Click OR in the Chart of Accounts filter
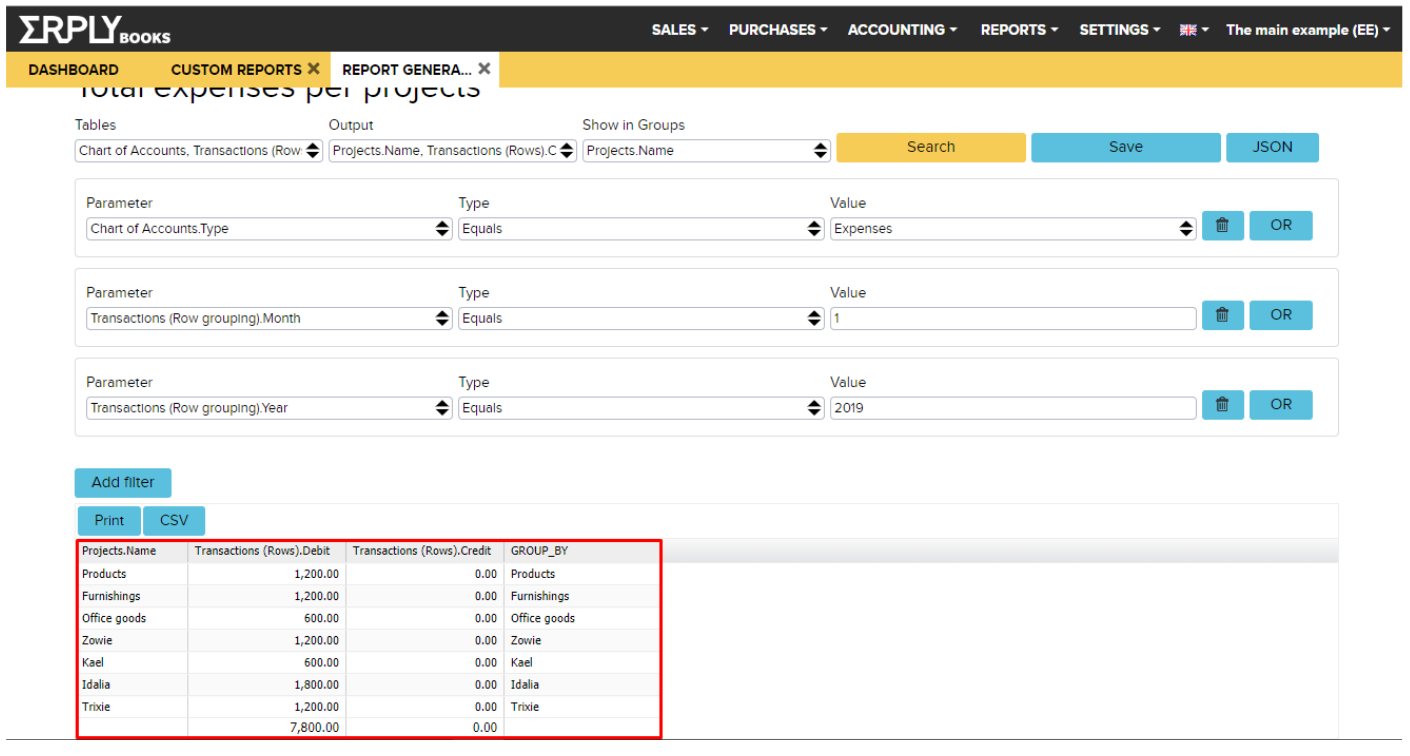1410x756 pixels. click(x=1281, y=225)
